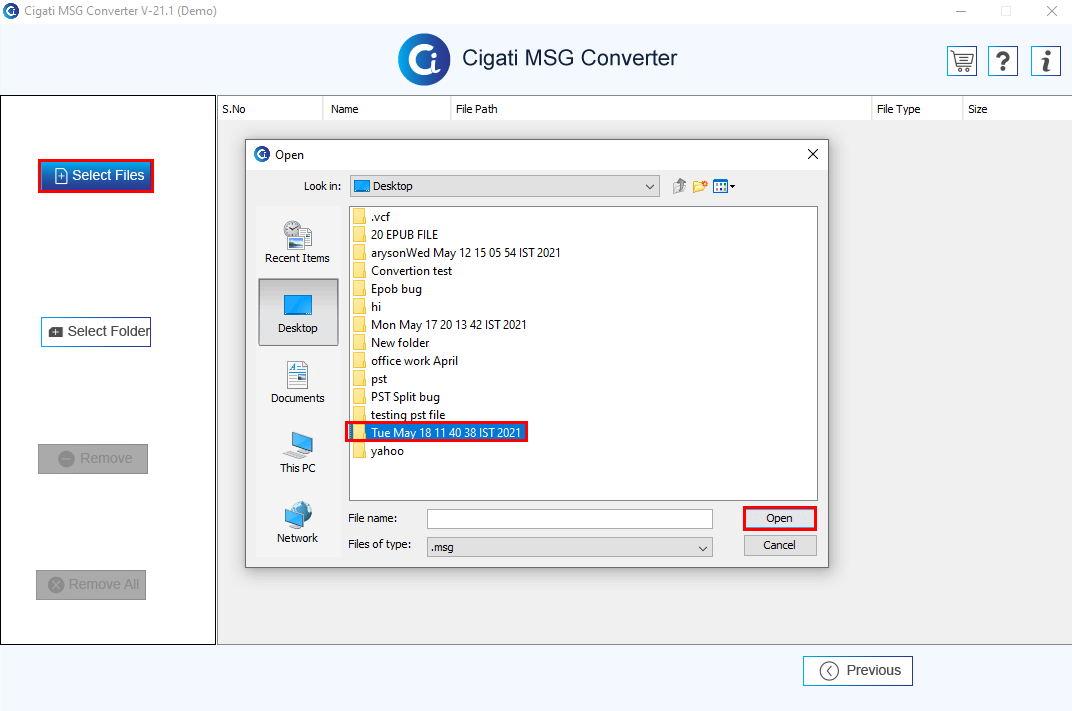Open This PC location
This screenshot has height=711, width=1072.
click(x=297, y=452)
